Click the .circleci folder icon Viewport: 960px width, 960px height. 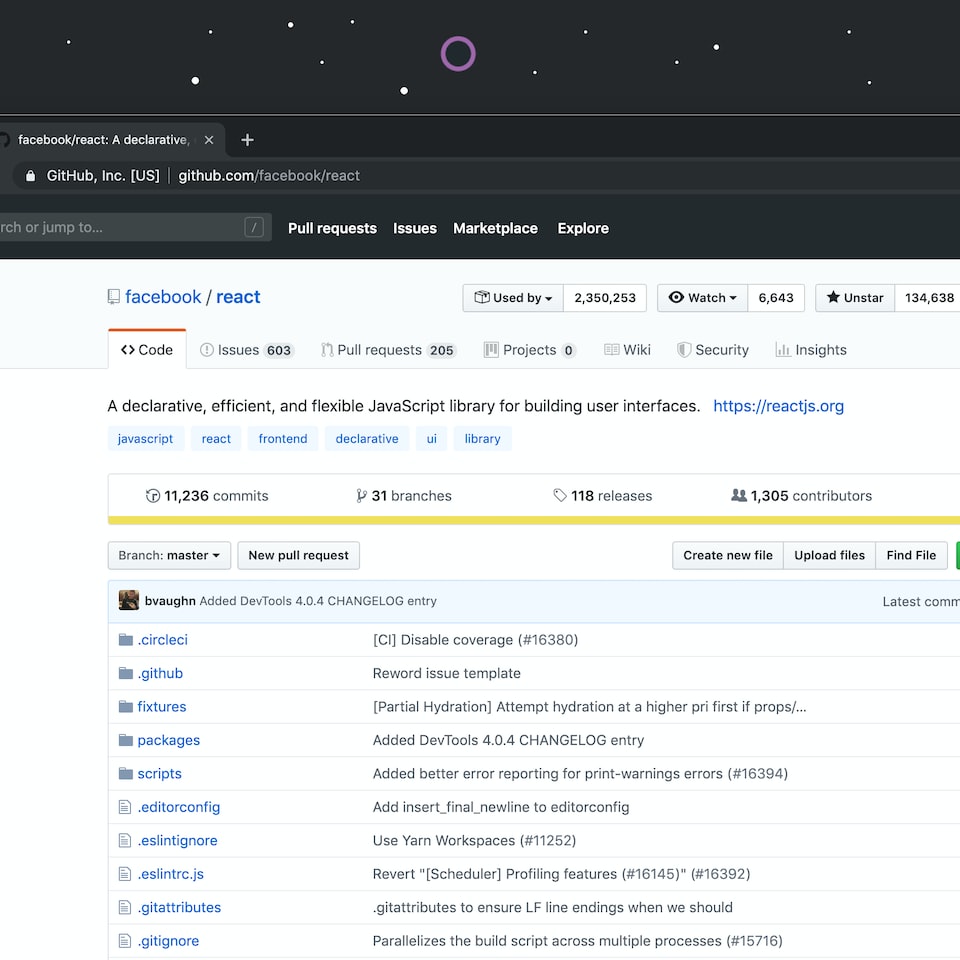[125, 640]
